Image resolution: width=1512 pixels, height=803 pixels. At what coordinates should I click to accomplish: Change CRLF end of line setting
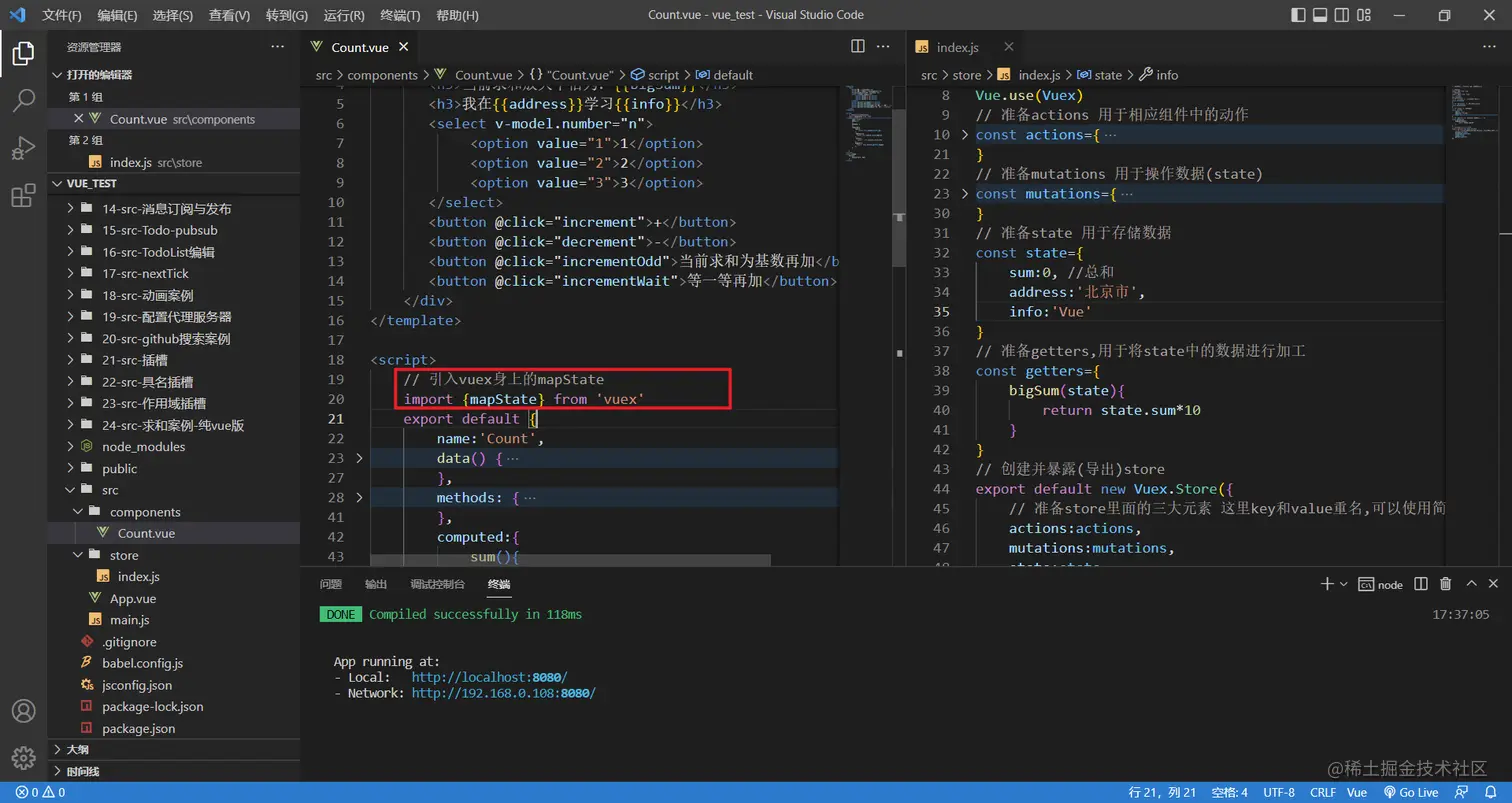[1323, 792]
